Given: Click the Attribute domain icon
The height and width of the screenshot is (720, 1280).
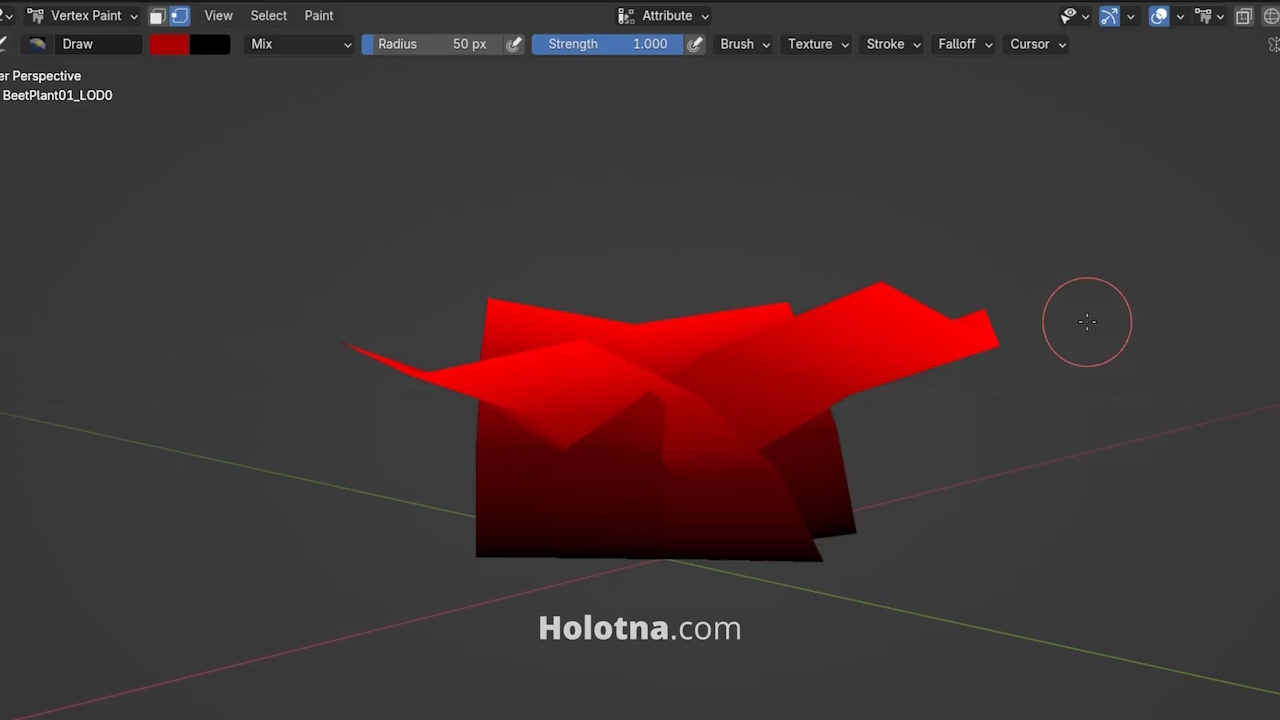Looking at the screenshot, I should (x=626, y=16).
